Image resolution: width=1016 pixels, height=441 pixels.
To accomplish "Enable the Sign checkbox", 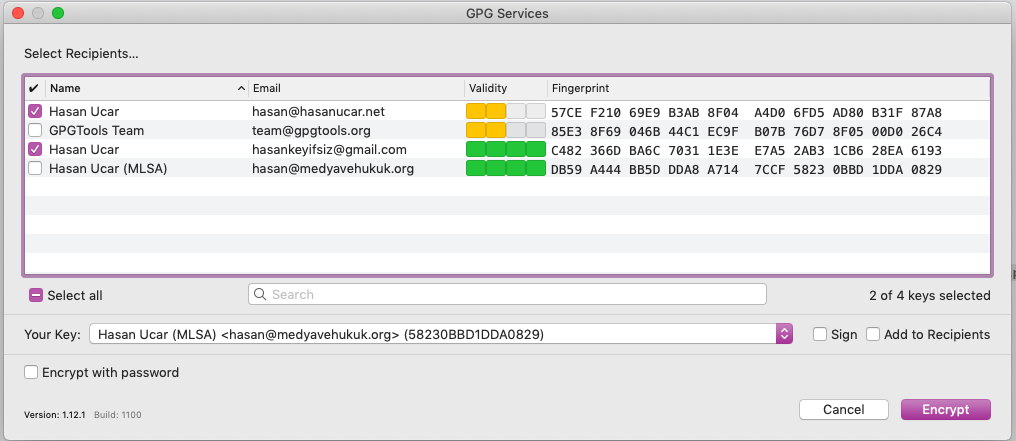I will (820, 334).
